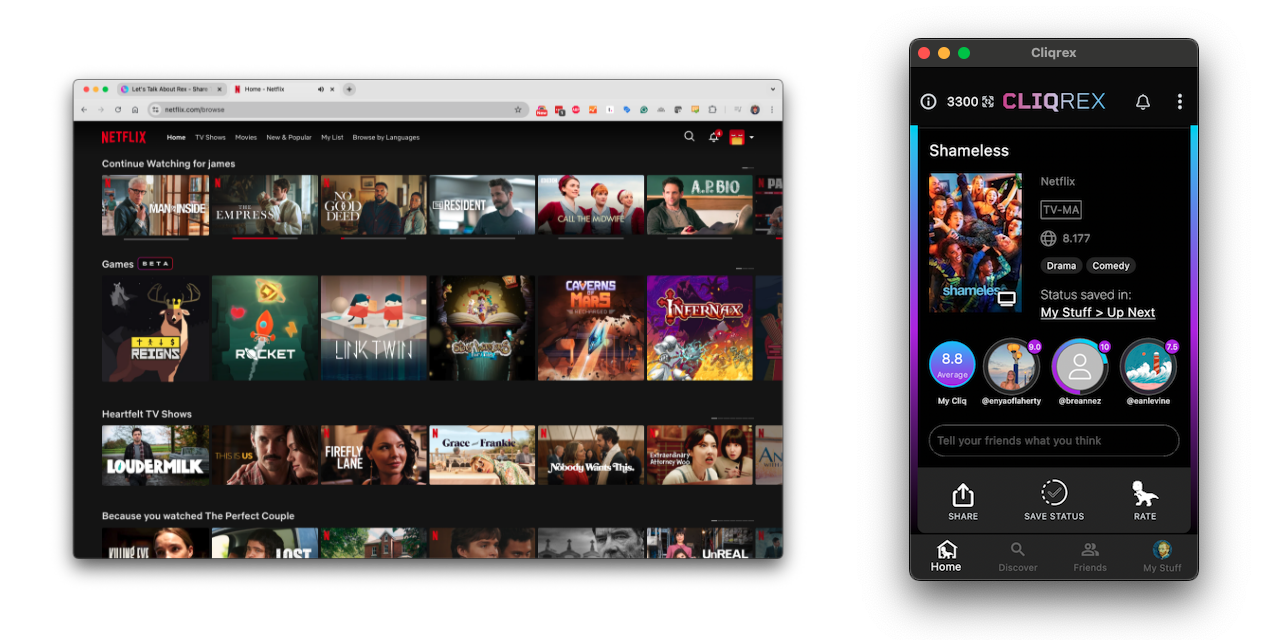The image size is (1280, 640).
Task: Open the Chrome three-dot menu
Action: click(771, 109)
